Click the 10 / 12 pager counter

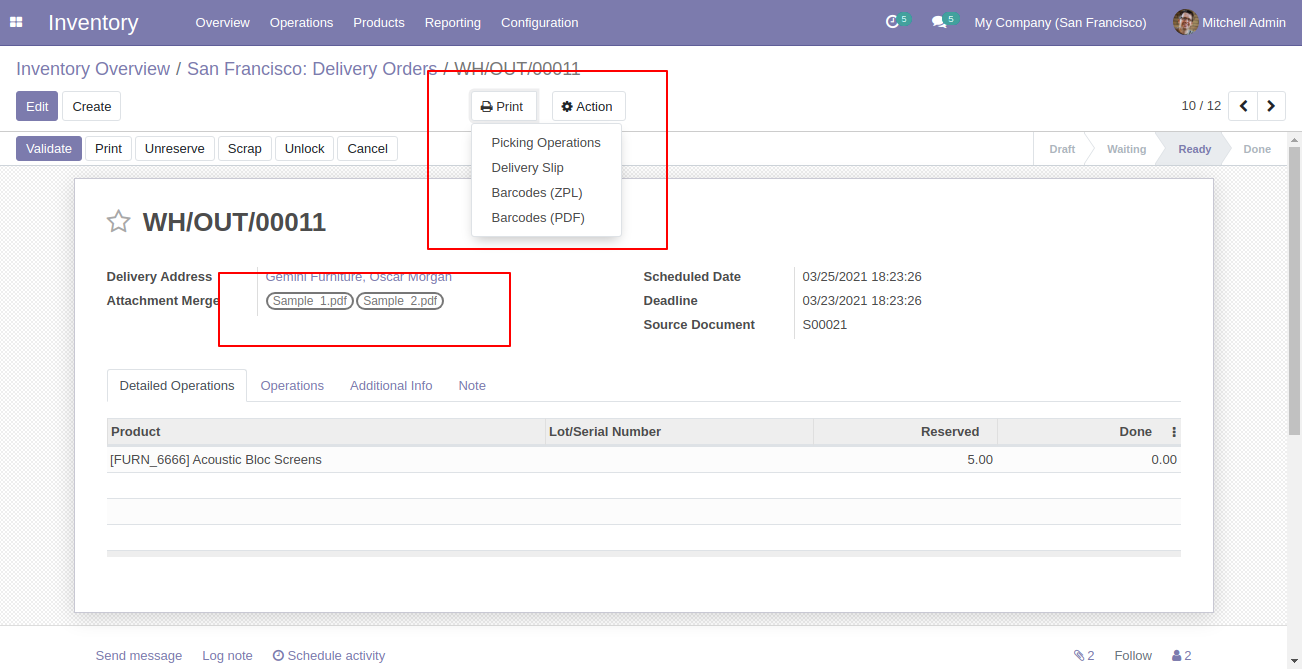tap(1201, 106)
